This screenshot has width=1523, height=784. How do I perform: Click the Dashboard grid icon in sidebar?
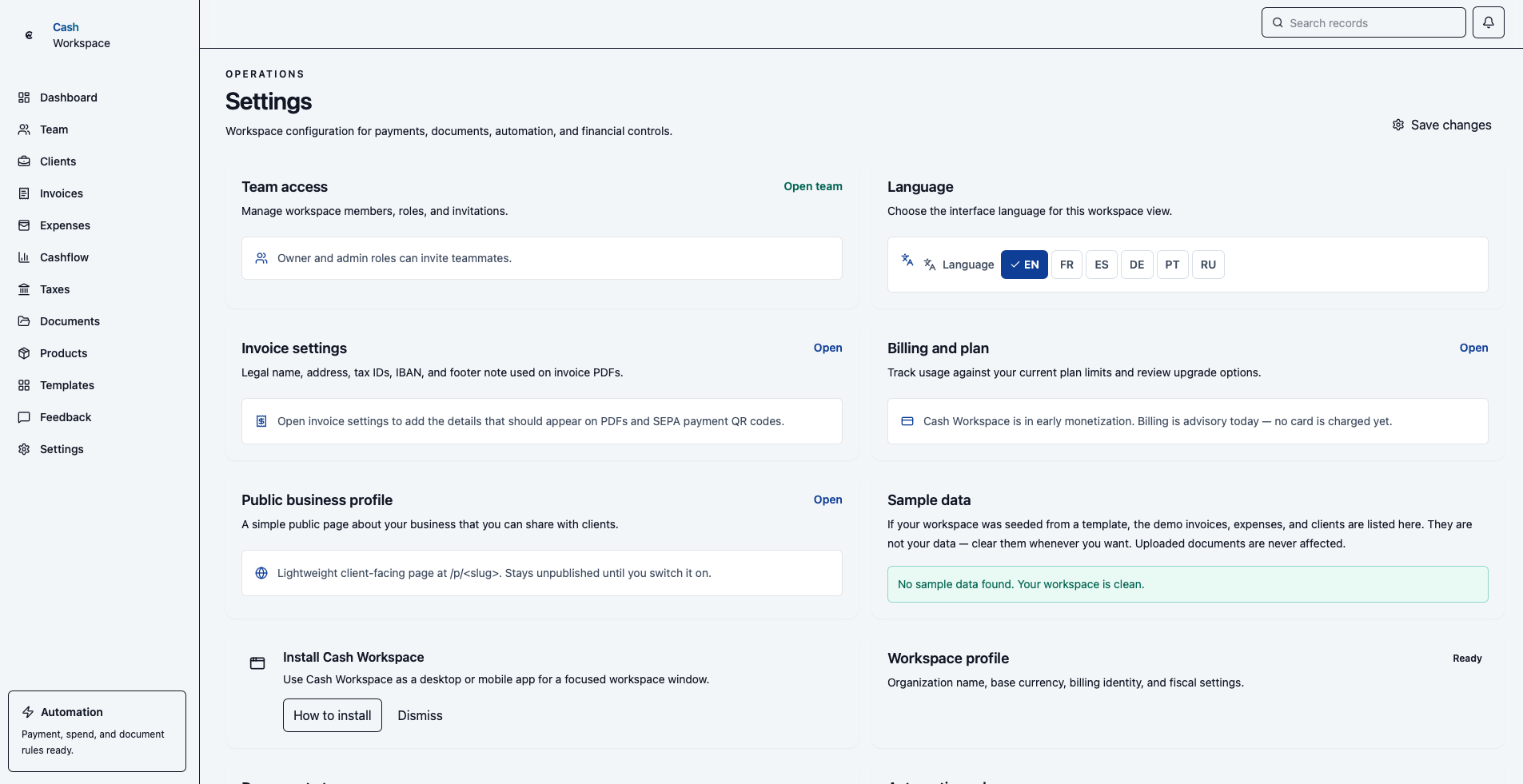coord(24,98)
